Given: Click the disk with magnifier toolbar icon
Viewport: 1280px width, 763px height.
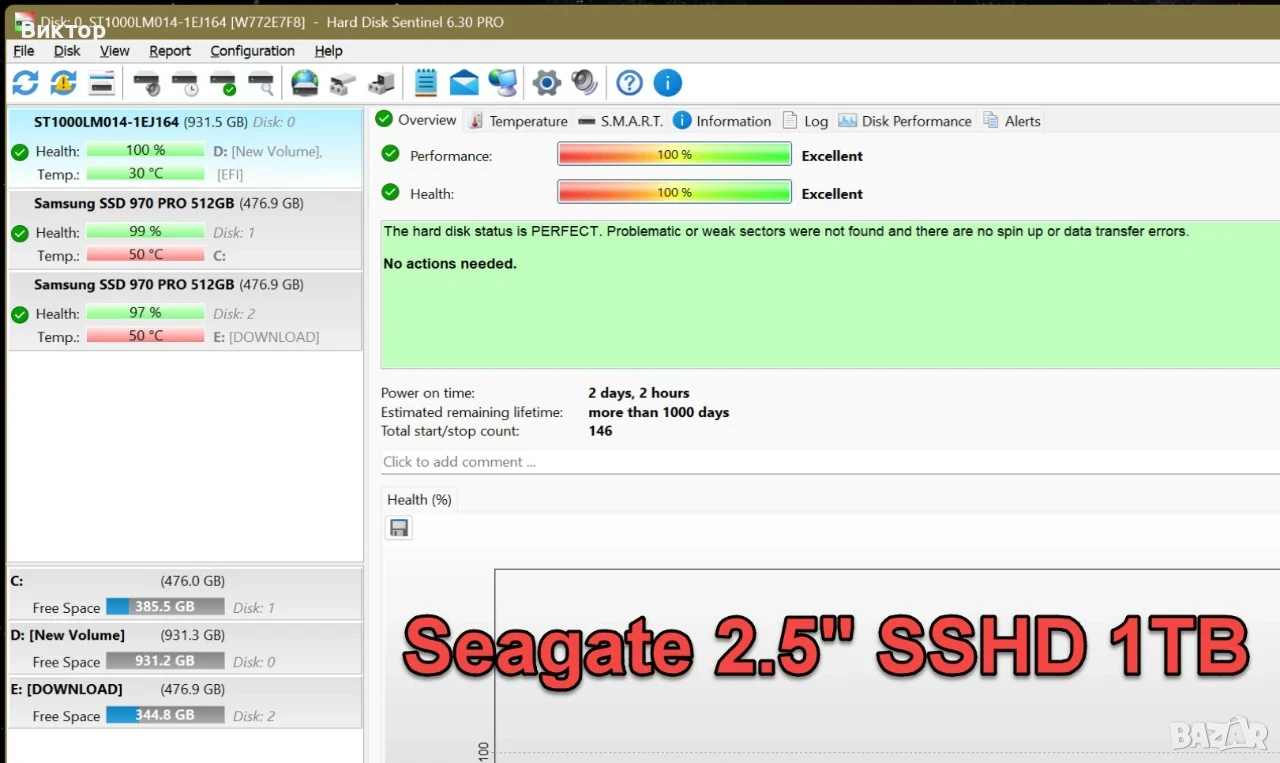Looking at the screenshot, I should tap(261, 83).
